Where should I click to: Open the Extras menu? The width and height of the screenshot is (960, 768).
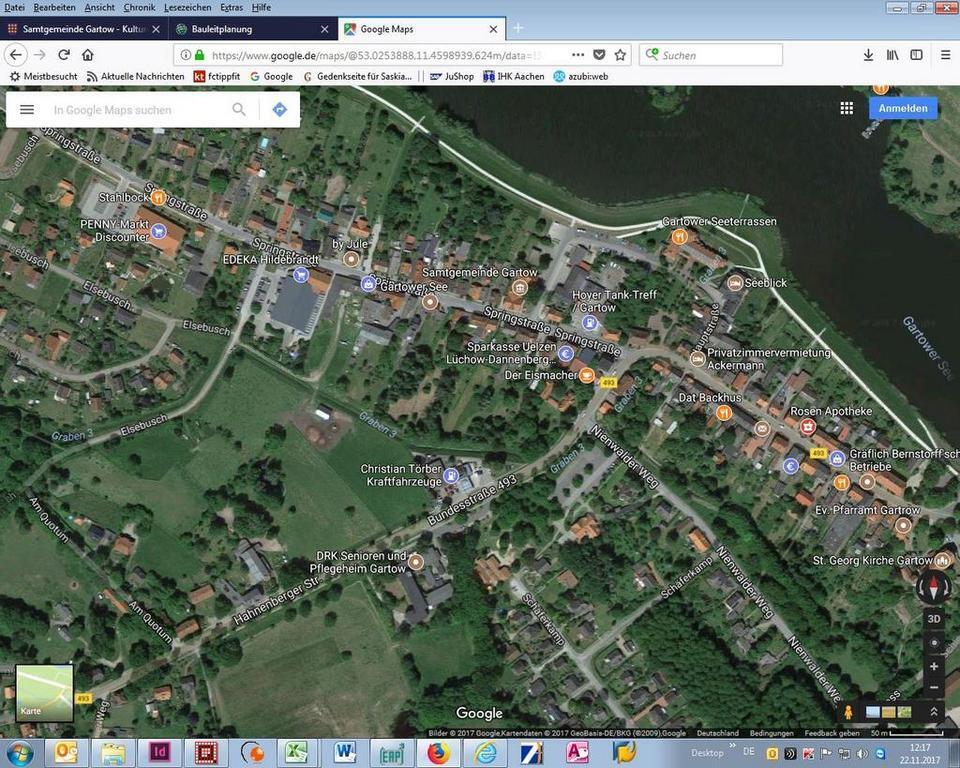click(x=231, y=7)
